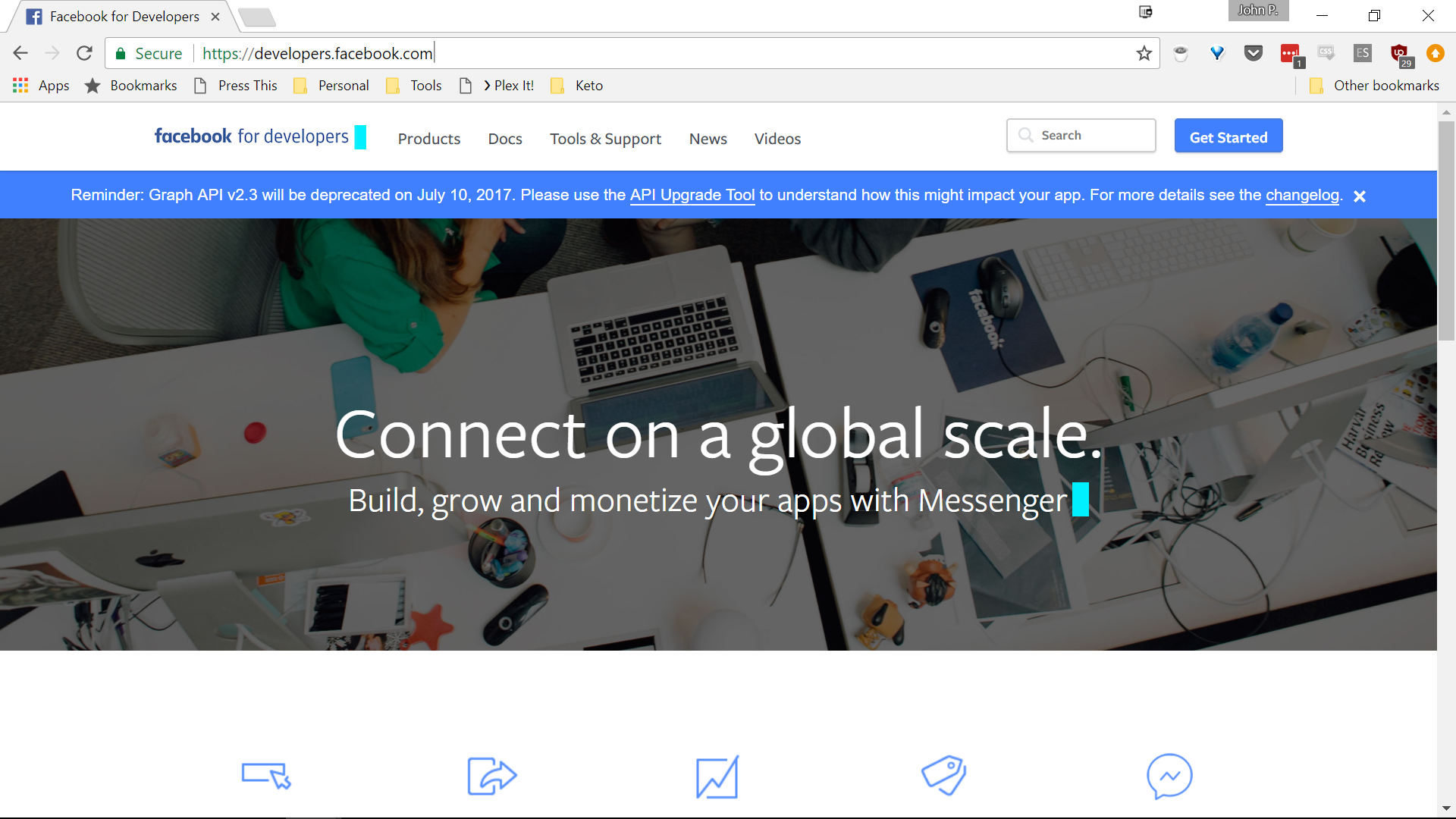Go to the Docs section

point(505,139)
